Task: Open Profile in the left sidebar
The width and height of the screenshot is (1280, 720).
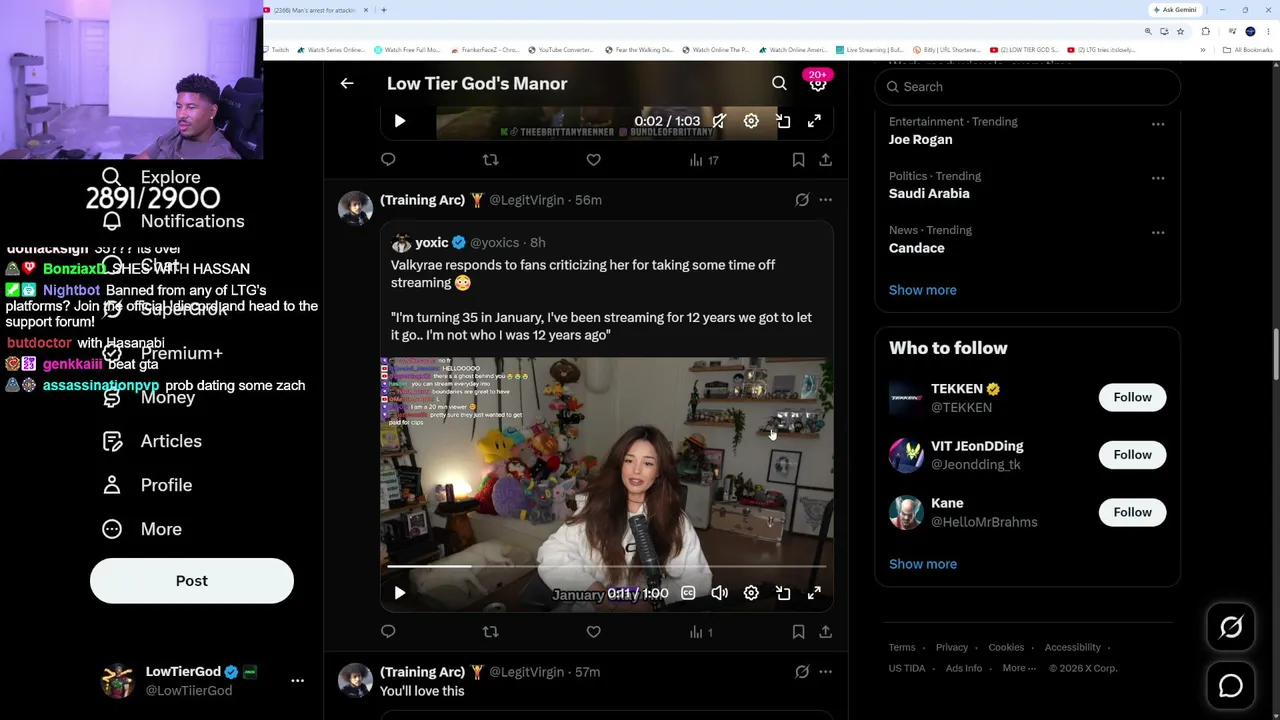Action: coord(147,485)
